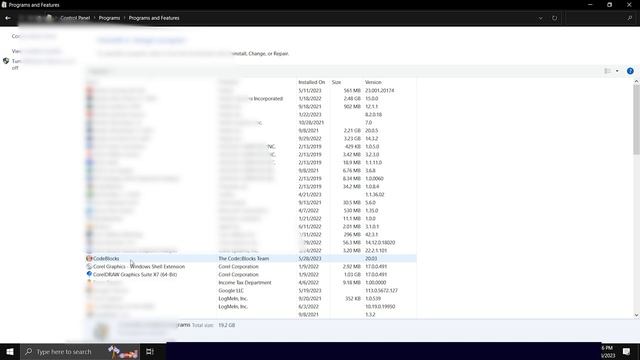Click version 23.001.20174
The height and width of the screenshot is (360, 640).
point(380,91)
